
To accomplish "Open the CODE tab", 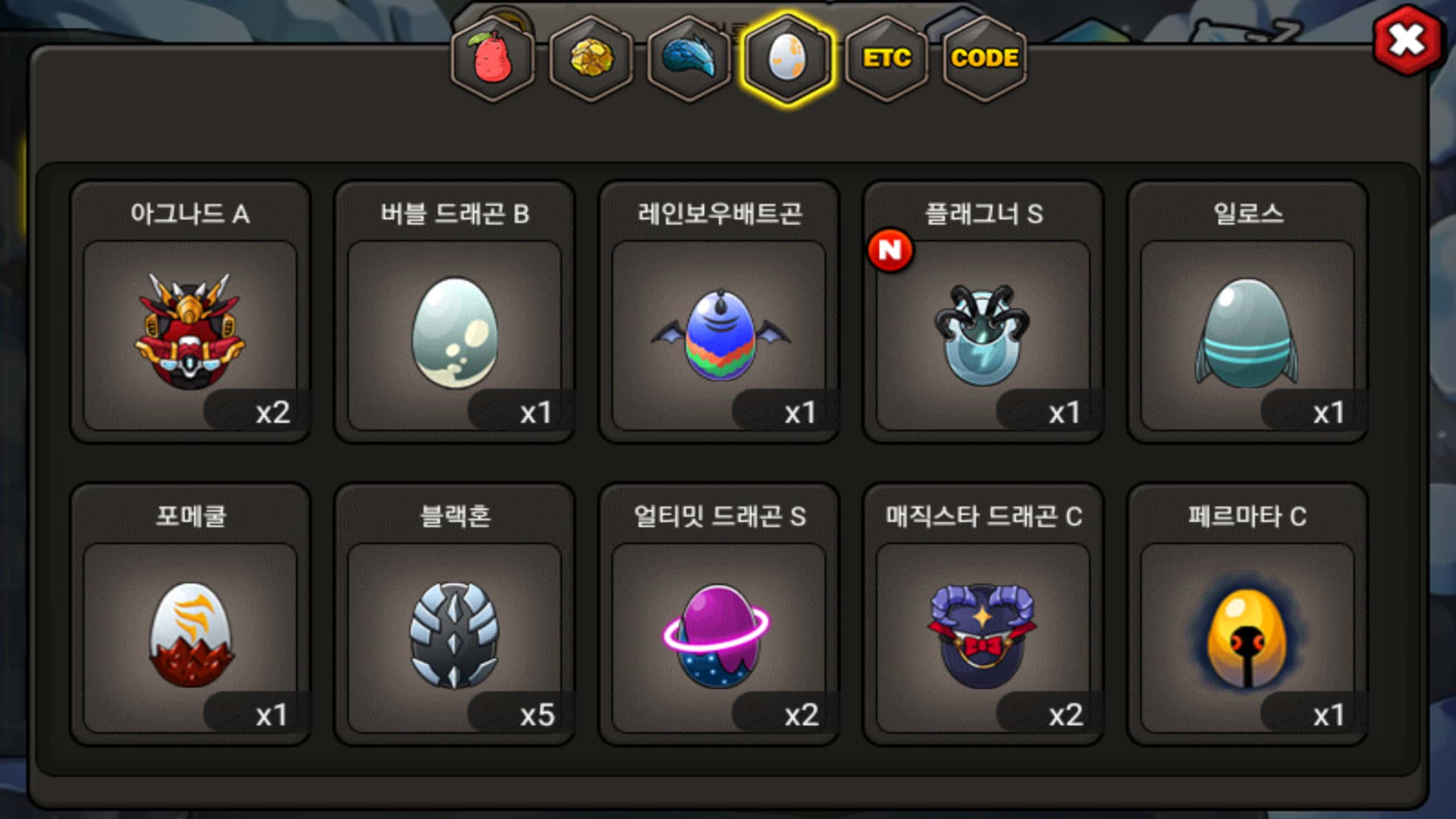I will (x=985, y=59).
